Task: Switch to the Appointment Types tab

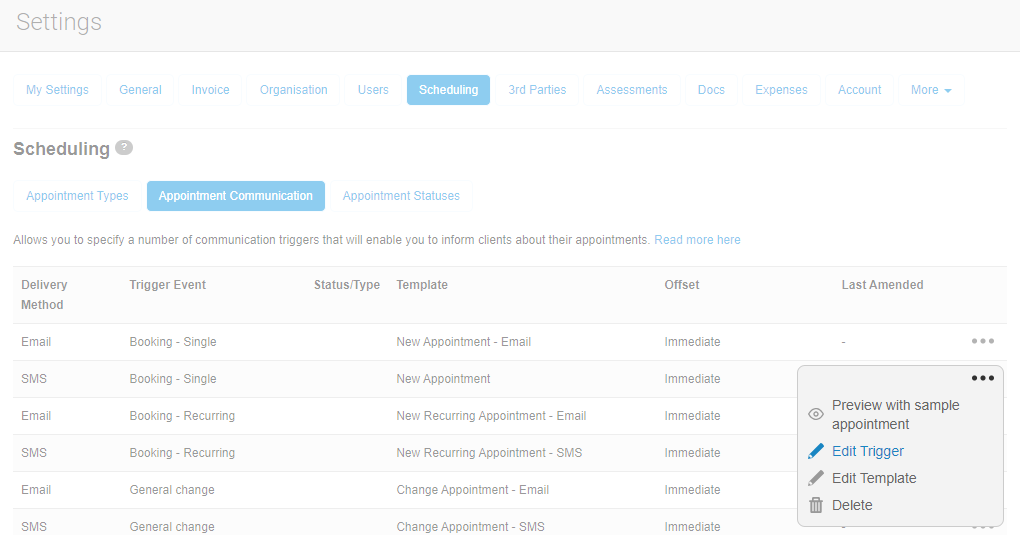Action: [x=77, y=196]
